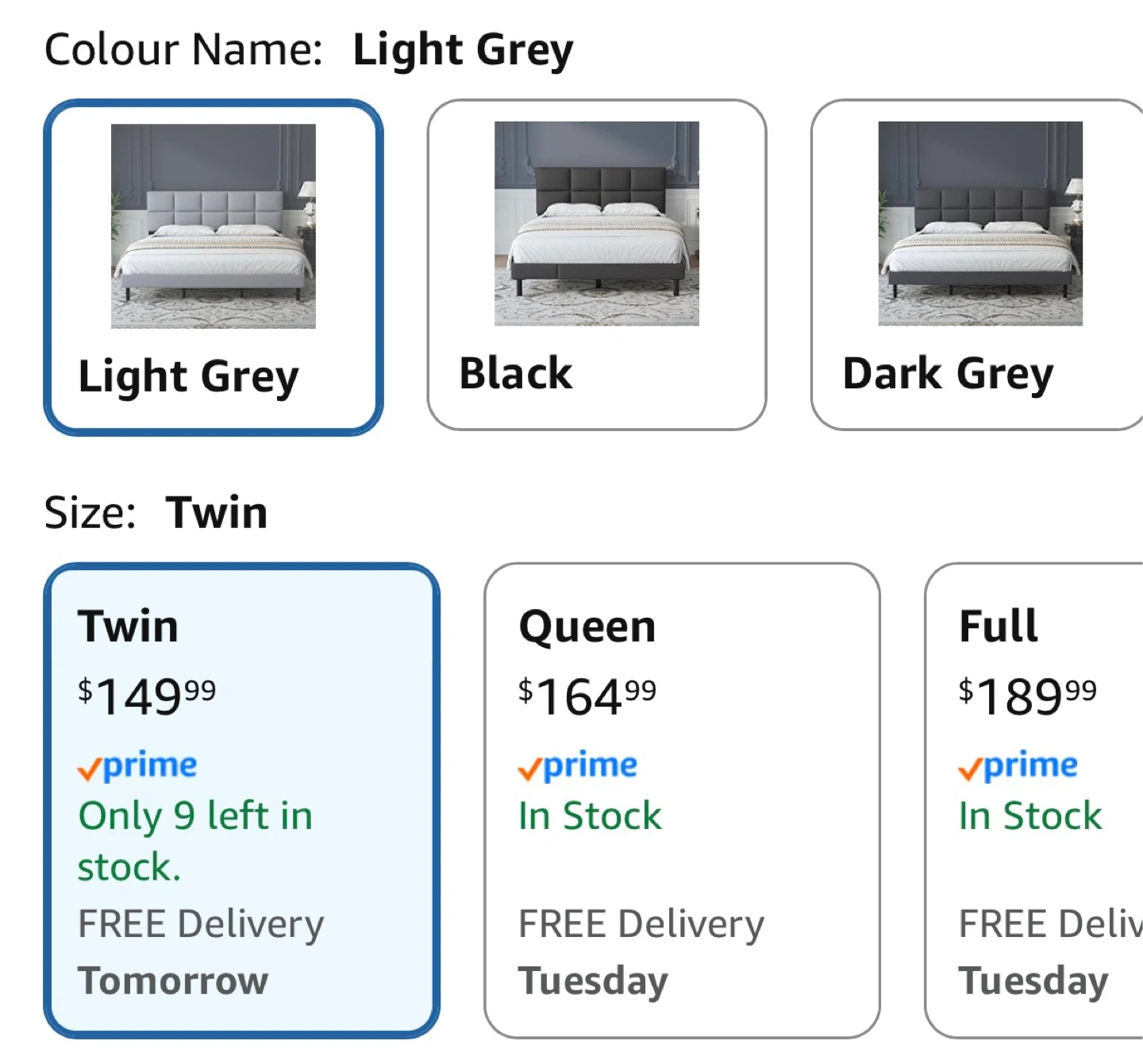This screenshot has height=1064, width=1143.
Task: Select the Twin size option
Action: (x=128, y=626)
